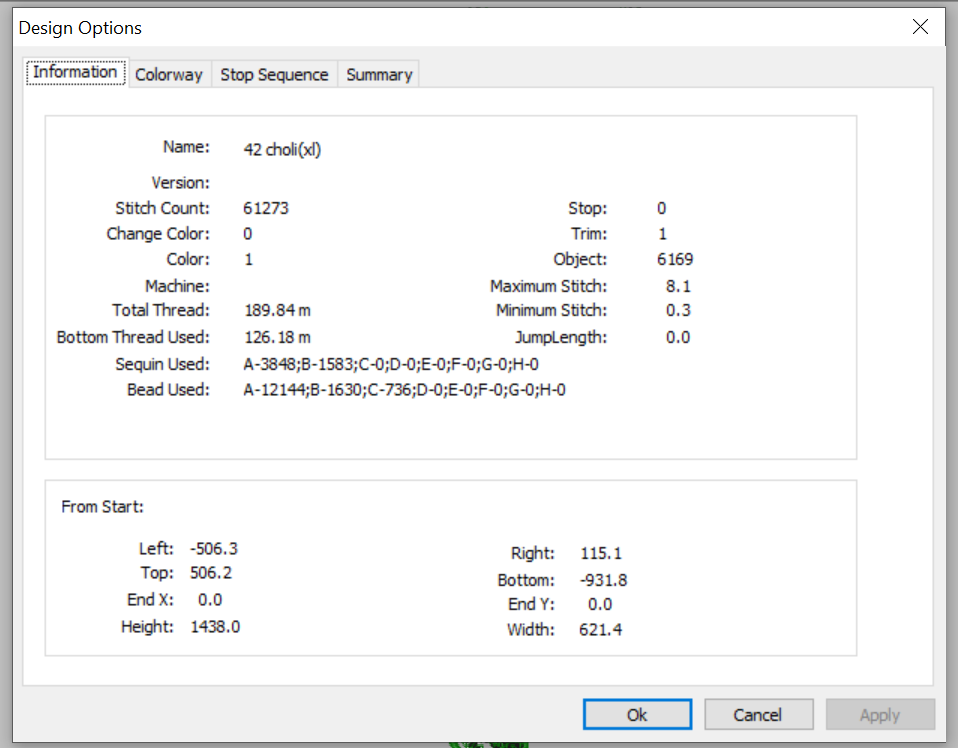Click the 'Stitch Count:' label
This screenshot has height=748, width=958.
[x=163, y=208]
